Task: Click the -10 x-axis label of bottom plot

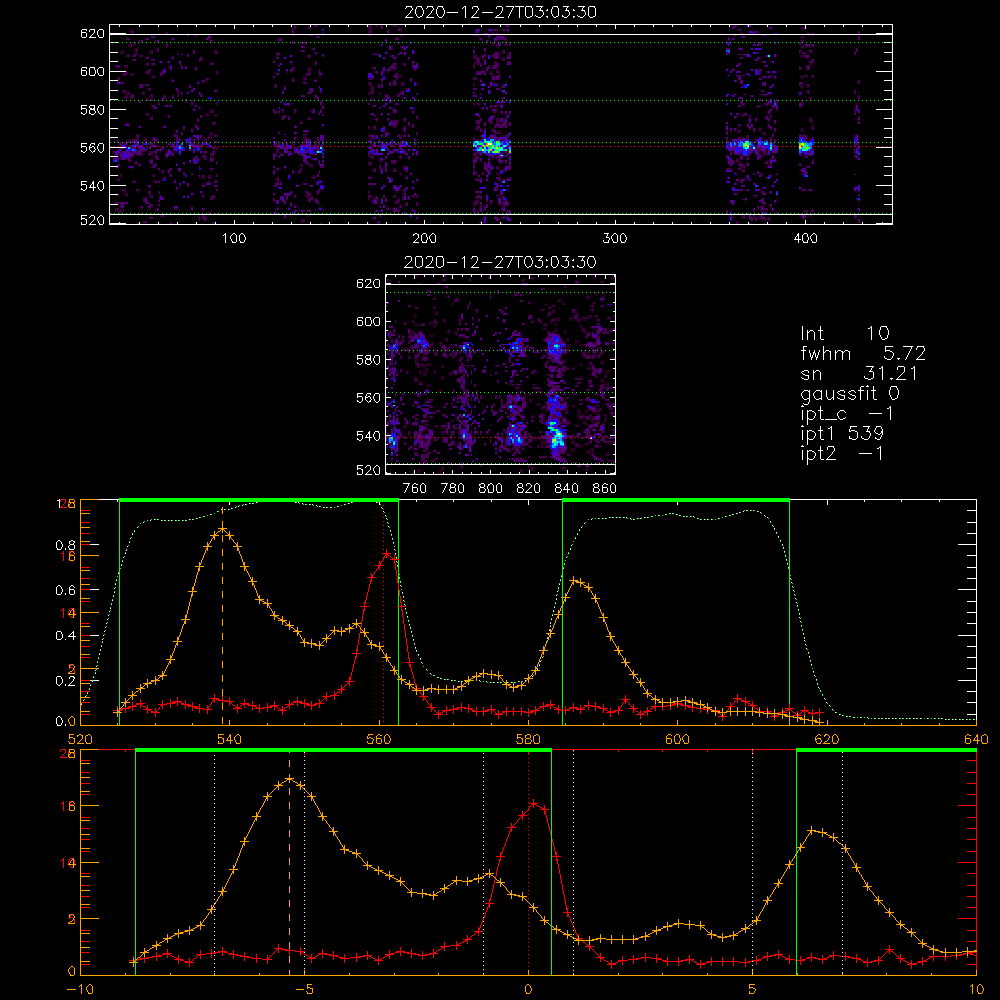Action: click(x=80, y=990)
